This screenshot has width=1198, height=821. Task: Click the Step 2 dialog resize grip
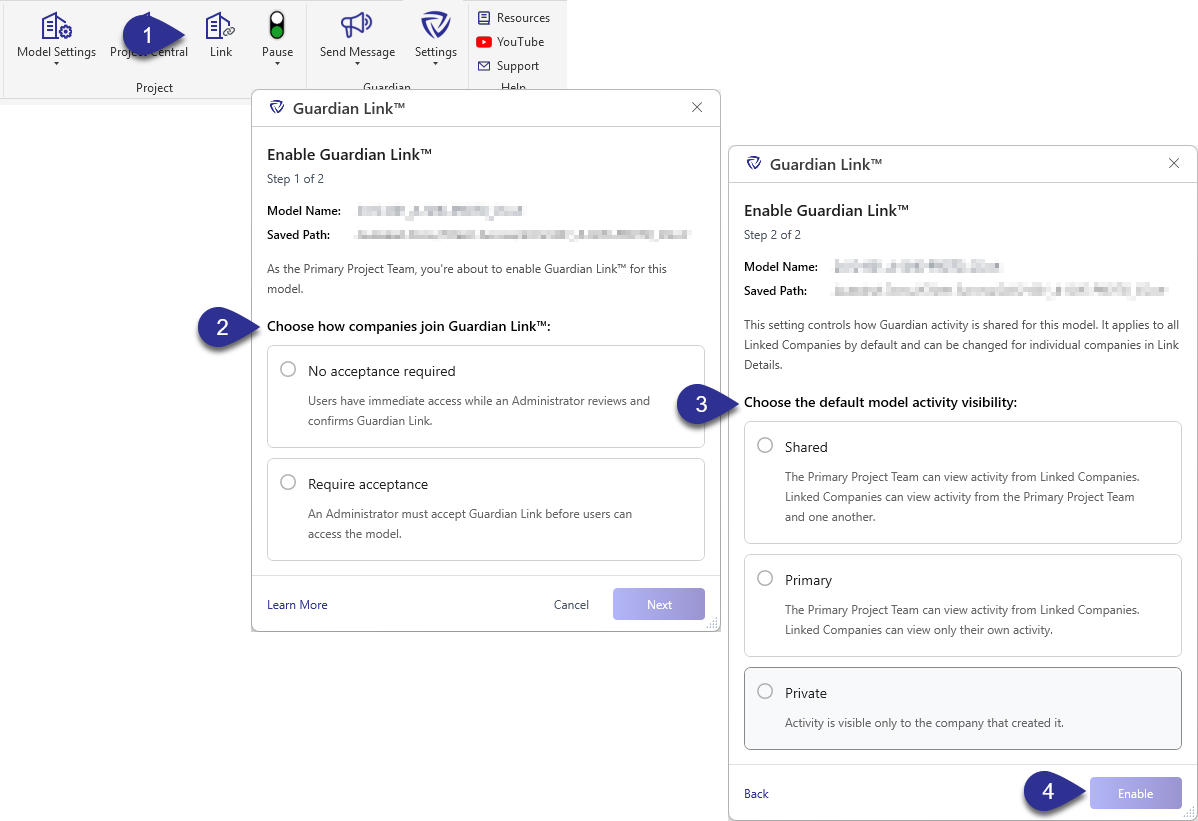[1190, 813]
